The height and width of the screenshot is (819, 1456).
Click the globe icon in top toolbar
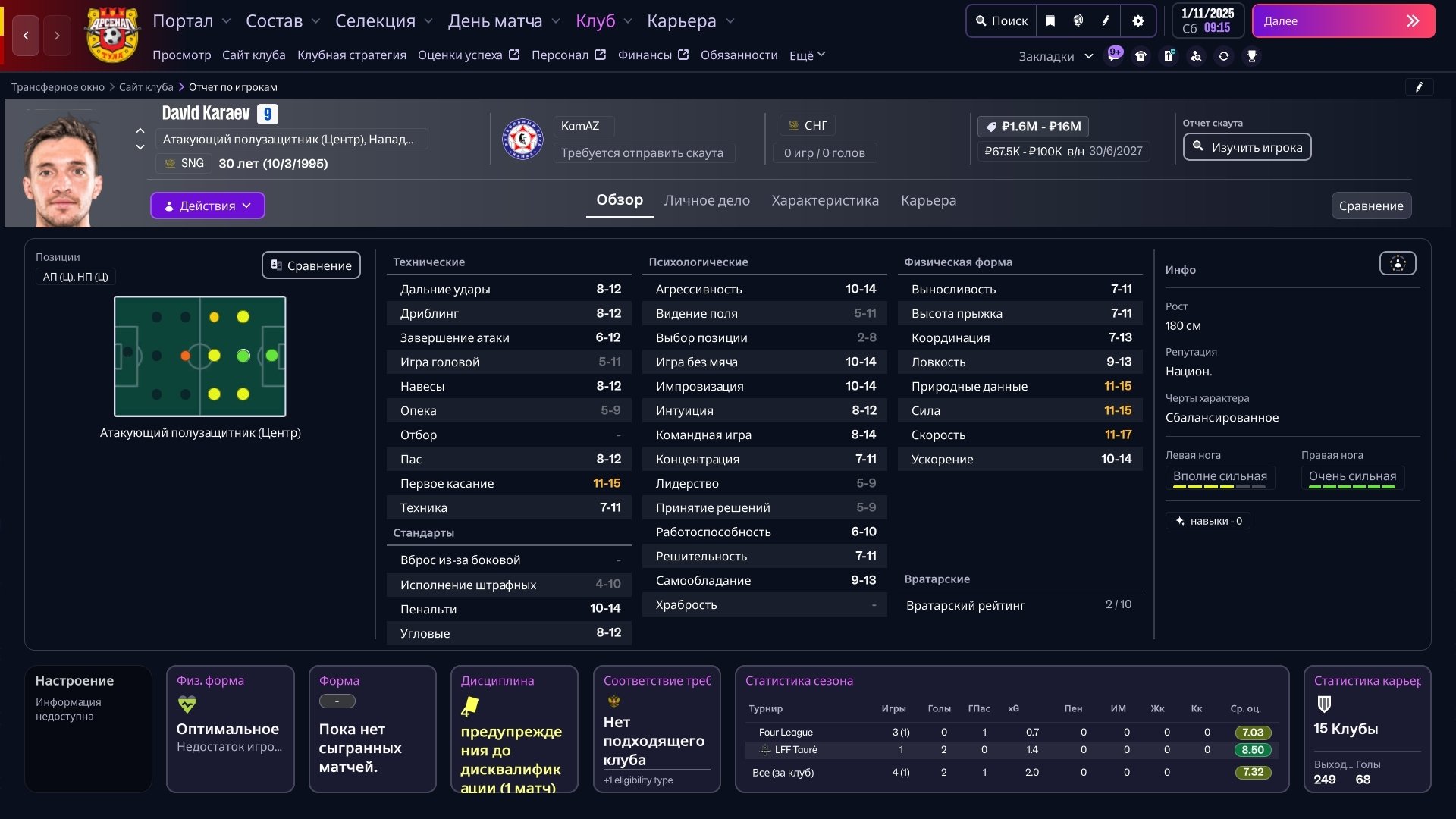pos(1078,21)
